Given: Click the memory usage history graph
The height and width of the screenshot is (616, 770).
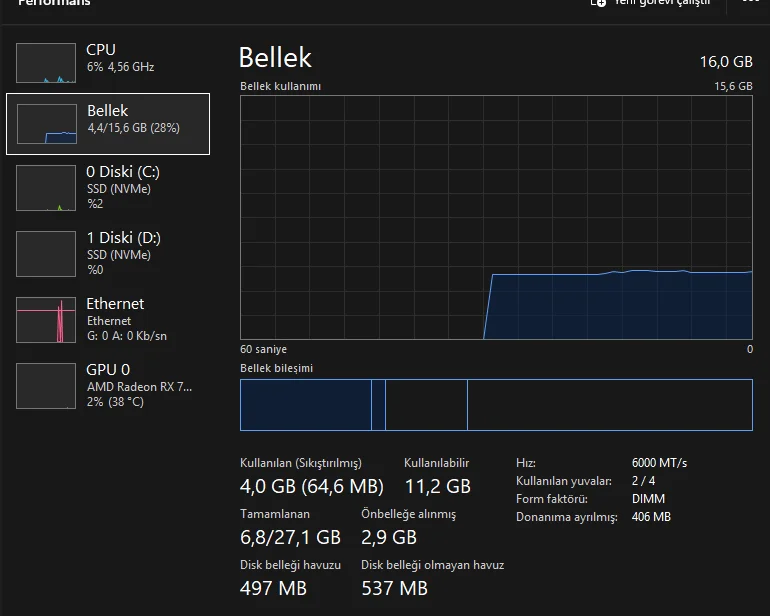Looking at the screenshot, I should click(x=496, y=217).
